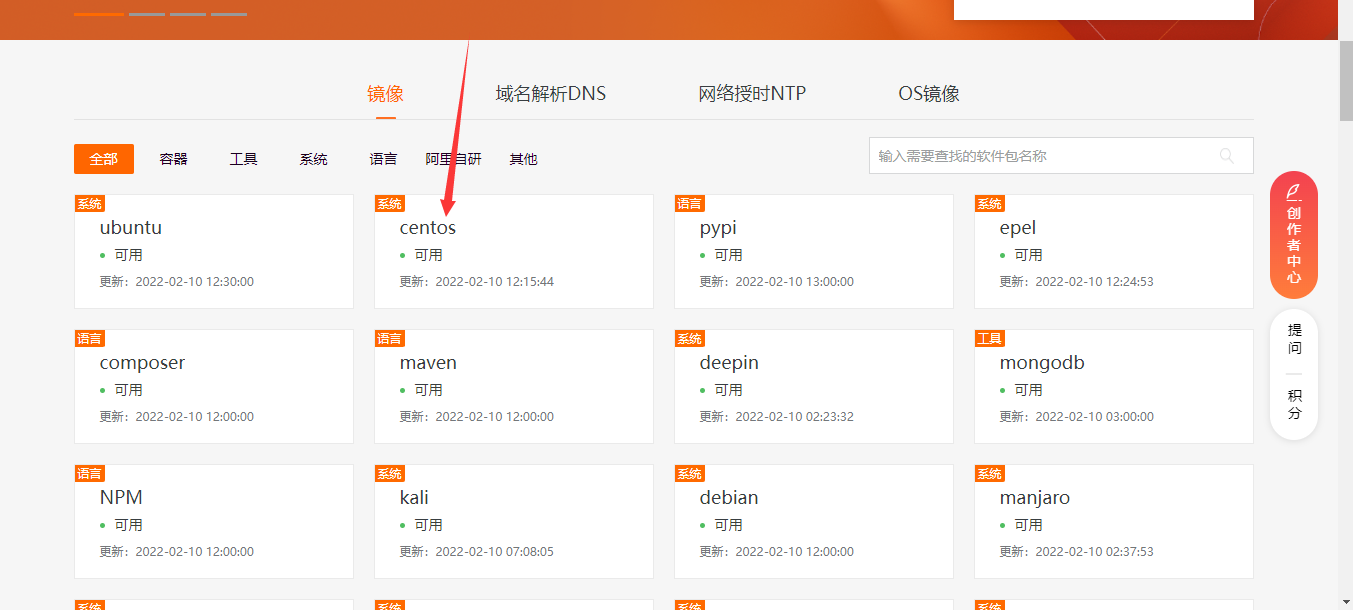
Task: Open the mongodb mirror card
Action: tap(1114, 386)
